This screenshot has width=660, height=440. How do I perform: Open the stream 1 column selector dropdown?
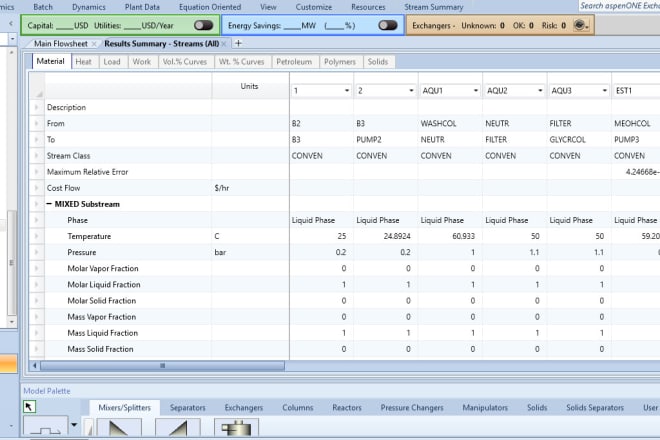click(347, 91)
